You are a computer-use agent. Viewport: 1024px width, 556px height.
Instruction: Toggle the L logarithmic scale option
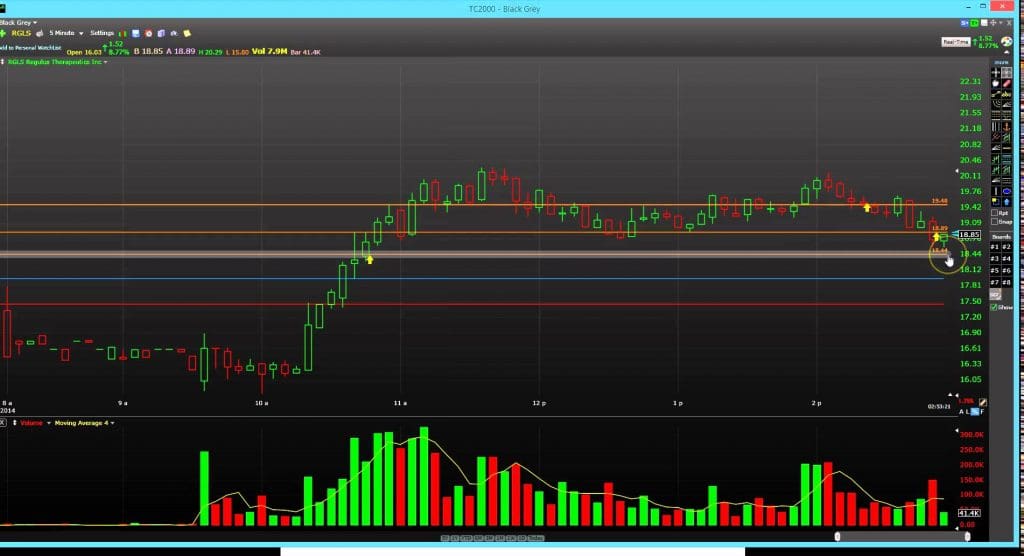pyautogui.click(x=967, y=412)
